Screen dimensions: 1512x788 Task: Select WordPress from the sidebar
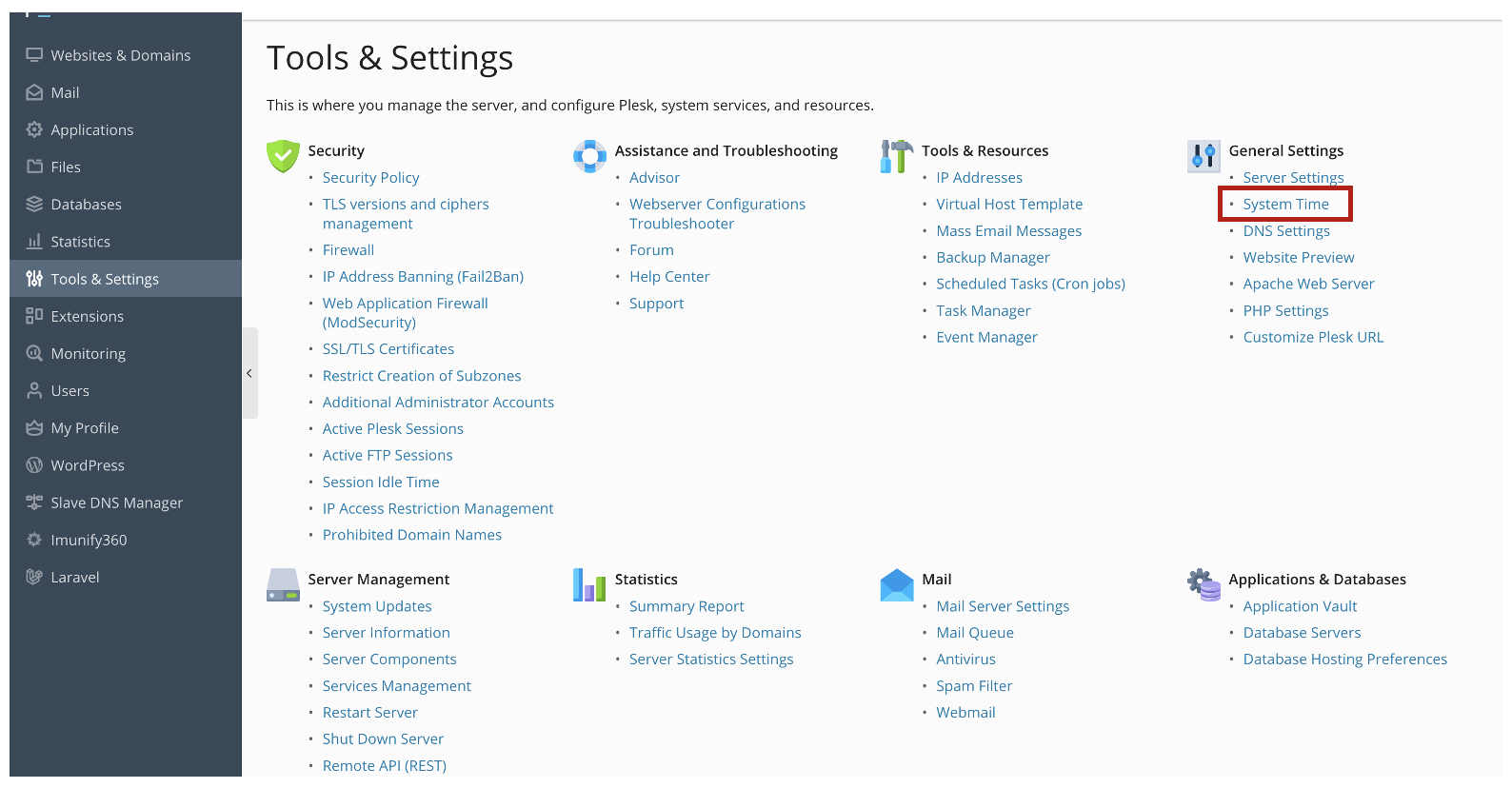click(x=88, y=465)
